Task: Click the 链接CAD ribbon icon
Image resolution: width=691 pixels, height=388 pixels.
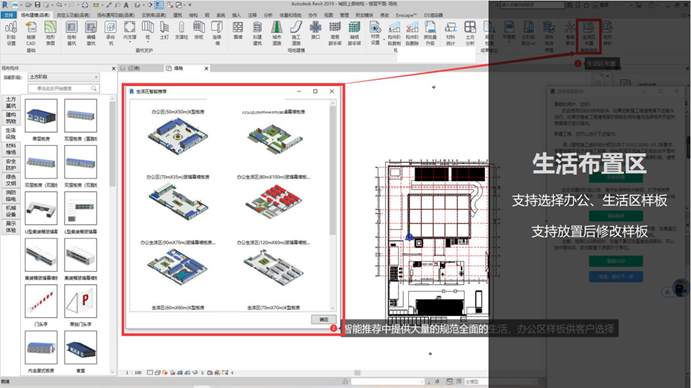Action: tap(30, 34)
